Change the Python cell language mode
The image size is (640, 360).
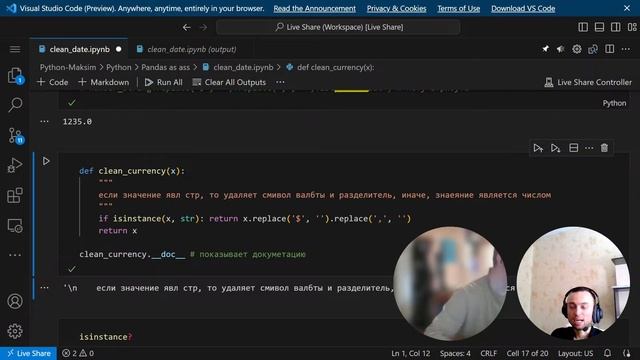(614, 103)
